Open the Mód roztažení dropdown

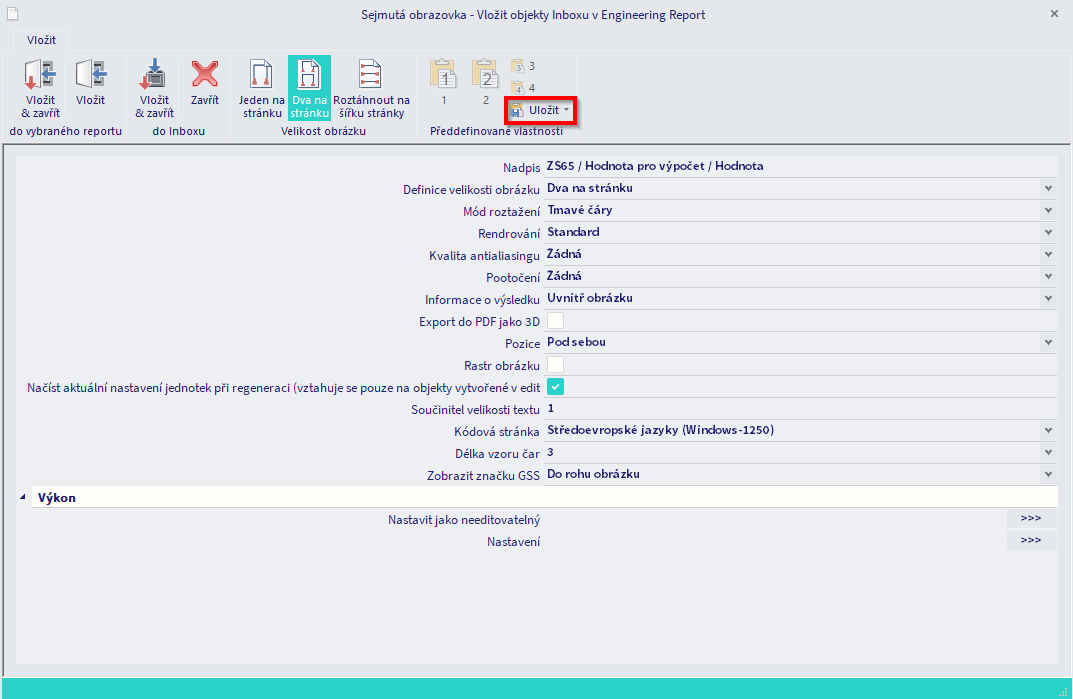tap(1047, 210)
